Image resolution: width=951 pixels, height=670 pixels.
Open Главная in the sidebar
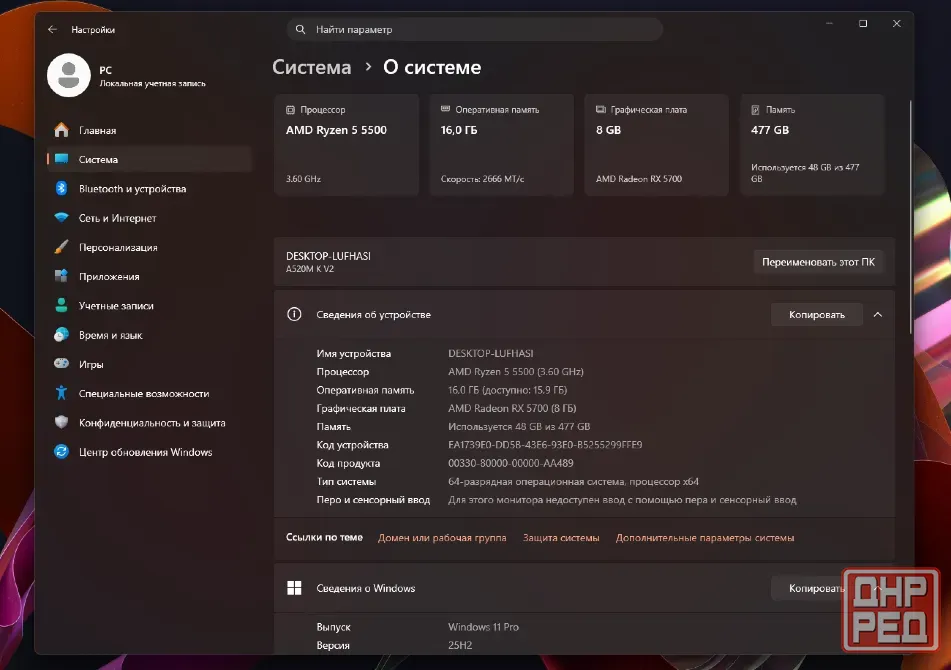click(x=149, y=130)
